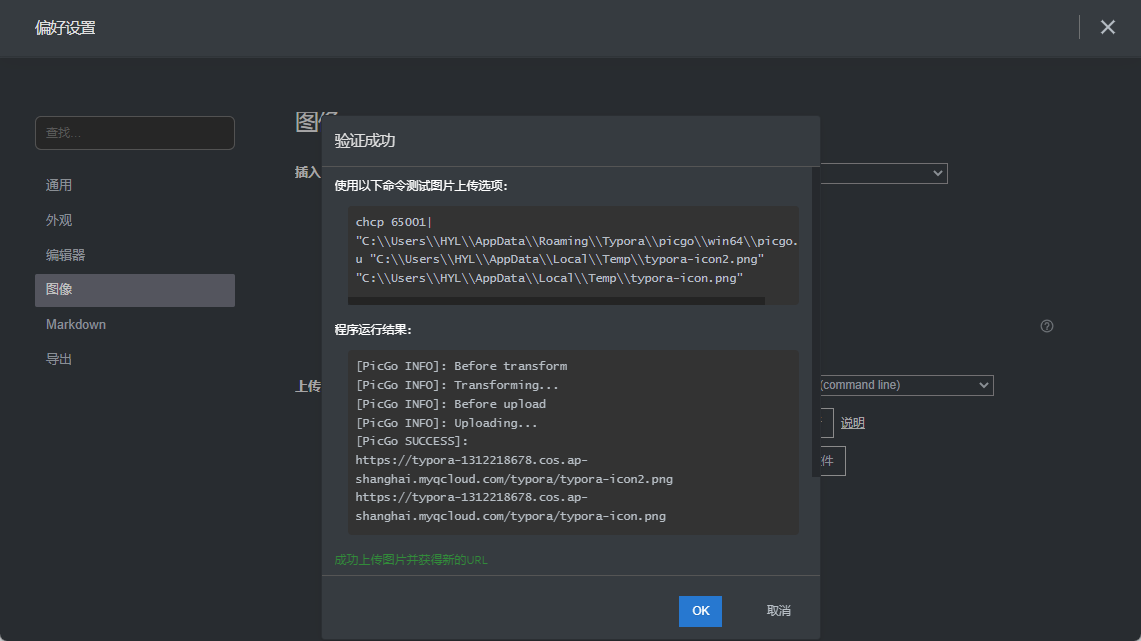Click the typora-icon2.png uploaded URL
The height and width of the screenshot is (641, 1141).
(514, 470)
